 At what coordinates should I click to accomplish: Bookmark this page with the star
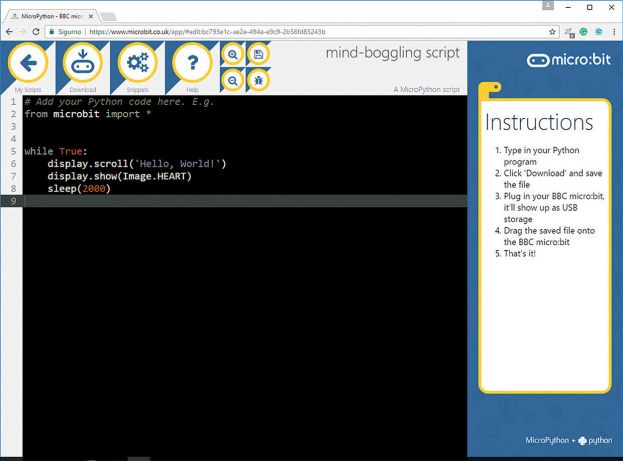coord(552,32)
